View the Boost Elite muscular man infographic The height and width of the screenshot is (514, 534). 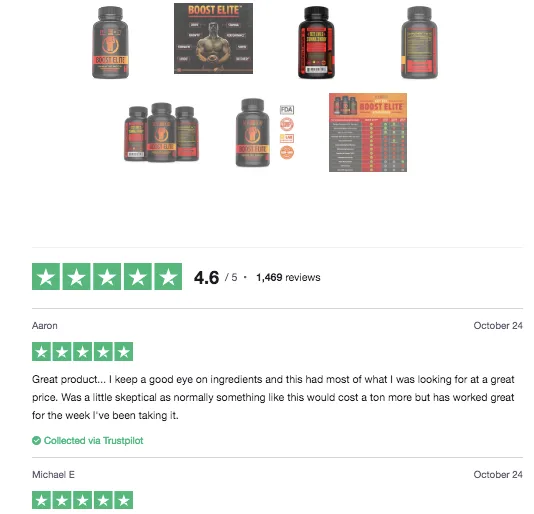coord(214,38)
